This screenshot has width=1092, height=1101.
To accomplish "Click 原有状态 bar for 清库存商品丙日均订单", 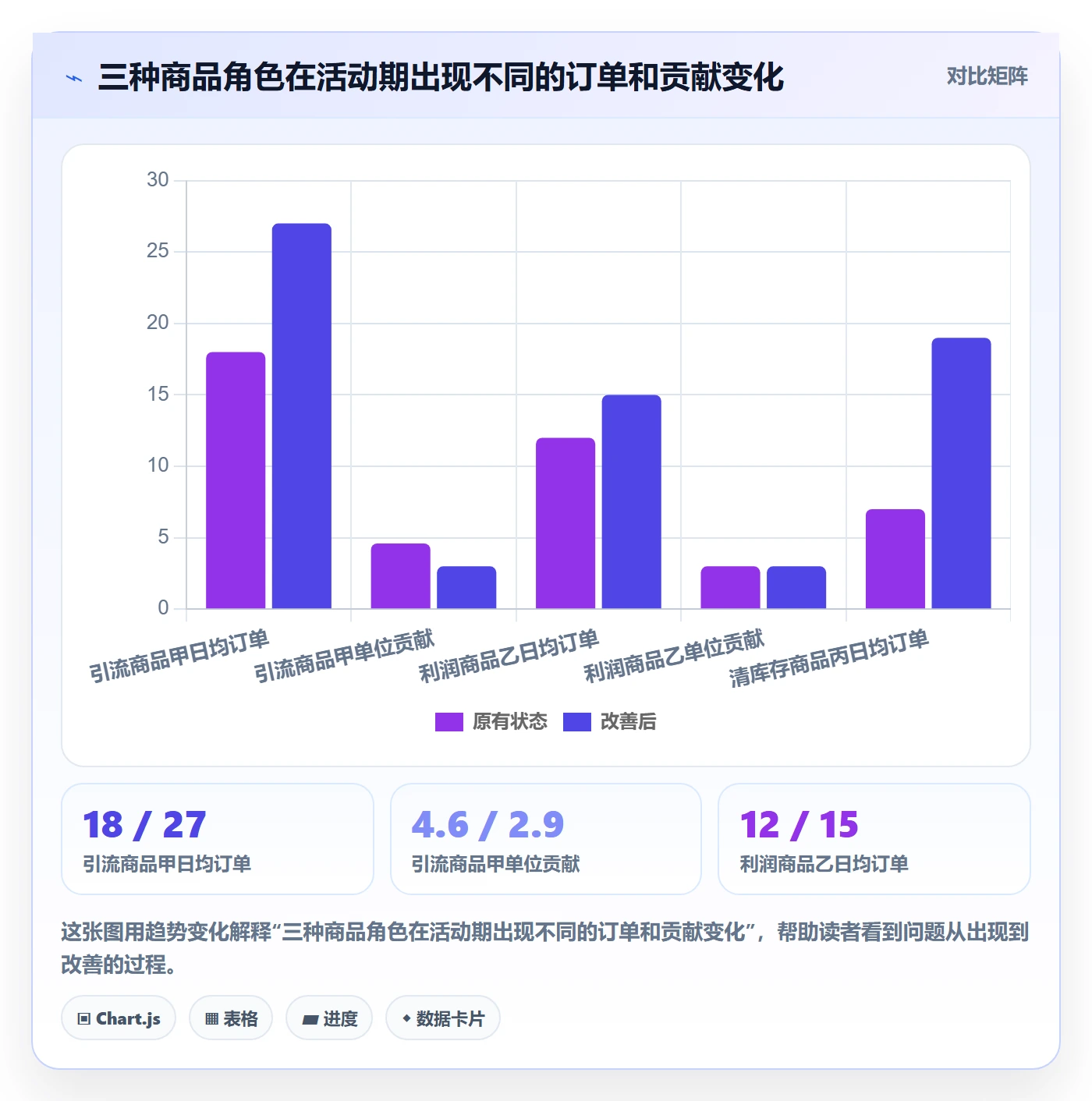I will 895,559.
